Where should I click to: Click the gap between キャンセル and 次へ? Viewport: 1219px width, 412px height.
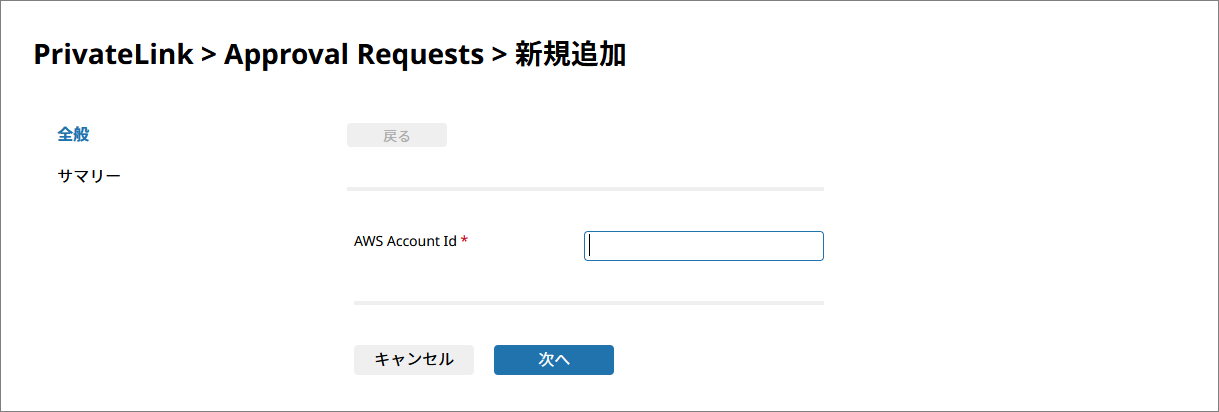click(x=484, y=360)
